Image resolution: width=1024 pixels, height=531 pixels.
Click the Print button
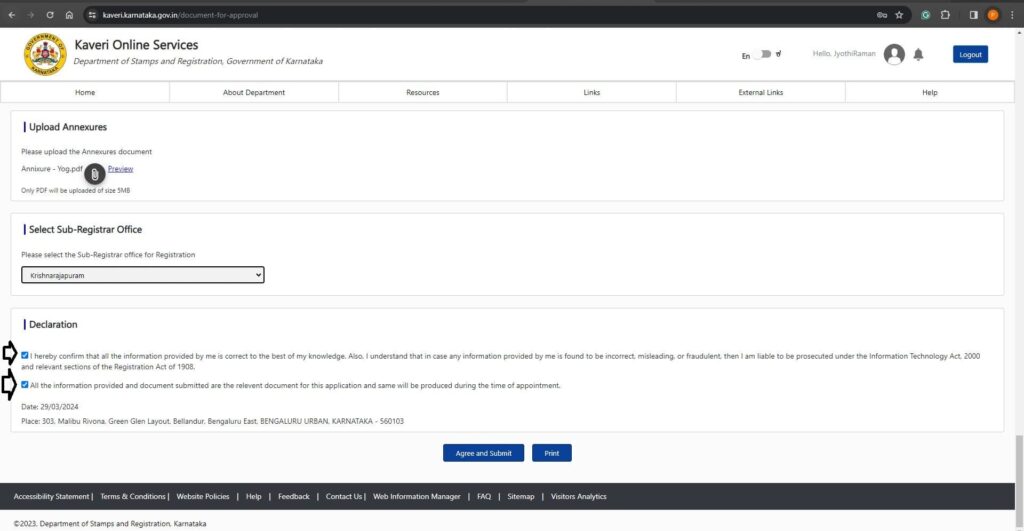coord(551,453)
